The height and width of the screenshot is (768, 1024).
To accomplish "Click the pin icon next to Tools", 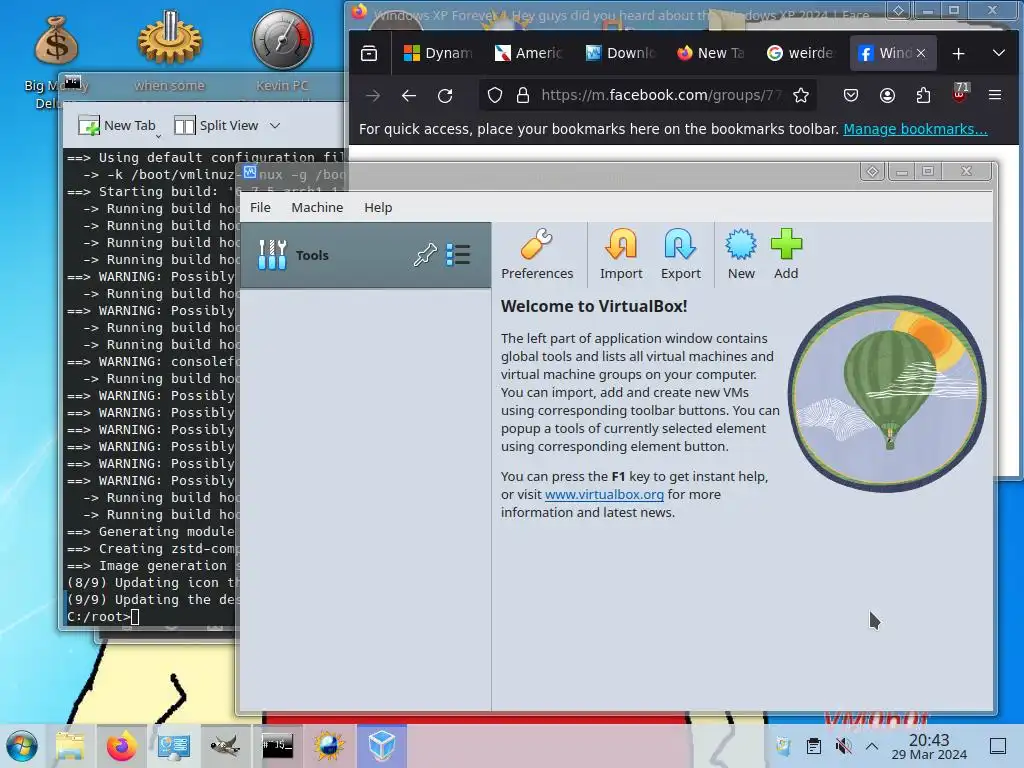I will tap(425, 255).
